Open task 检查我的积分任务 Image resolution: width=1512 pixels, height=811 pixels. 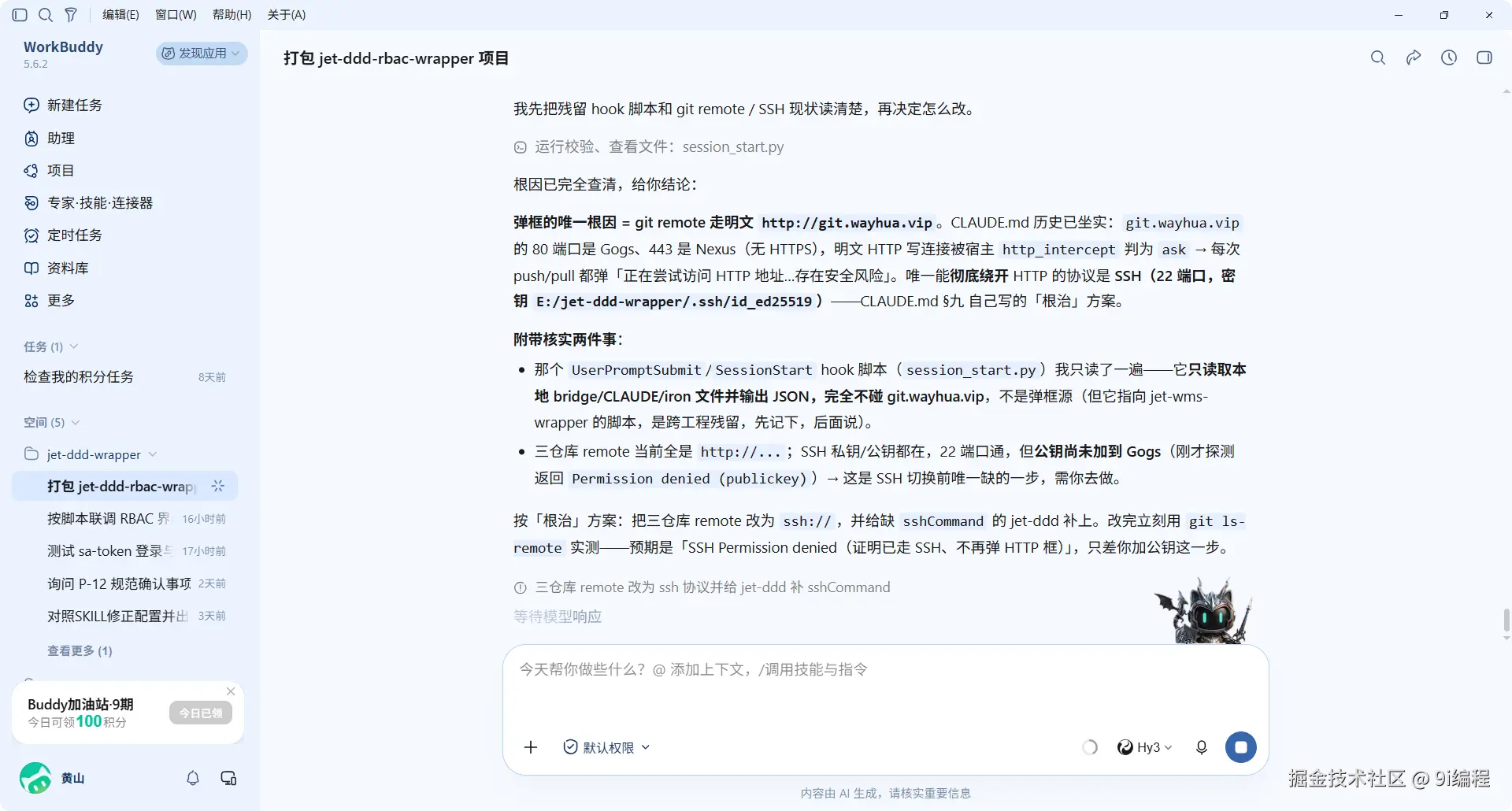point(124,376)
